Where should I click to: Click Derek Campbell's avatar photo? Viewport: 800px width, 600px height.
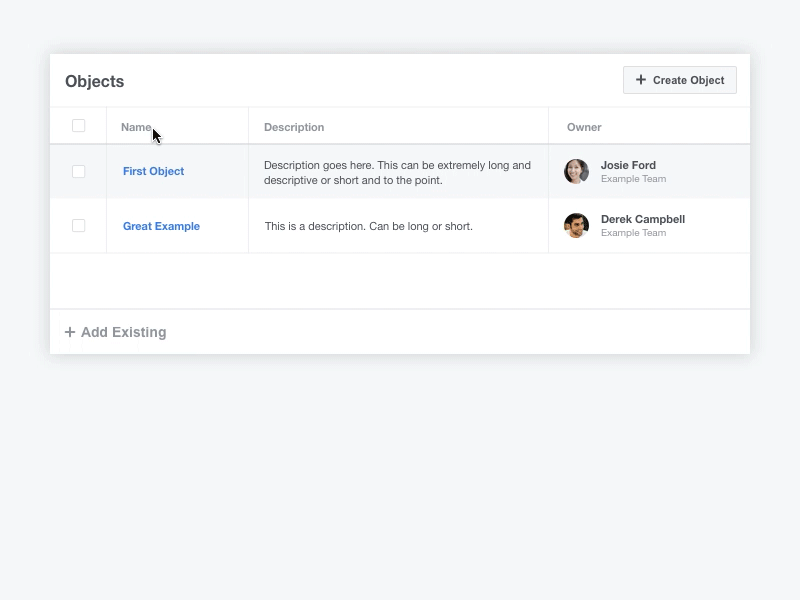coord(576,226)
